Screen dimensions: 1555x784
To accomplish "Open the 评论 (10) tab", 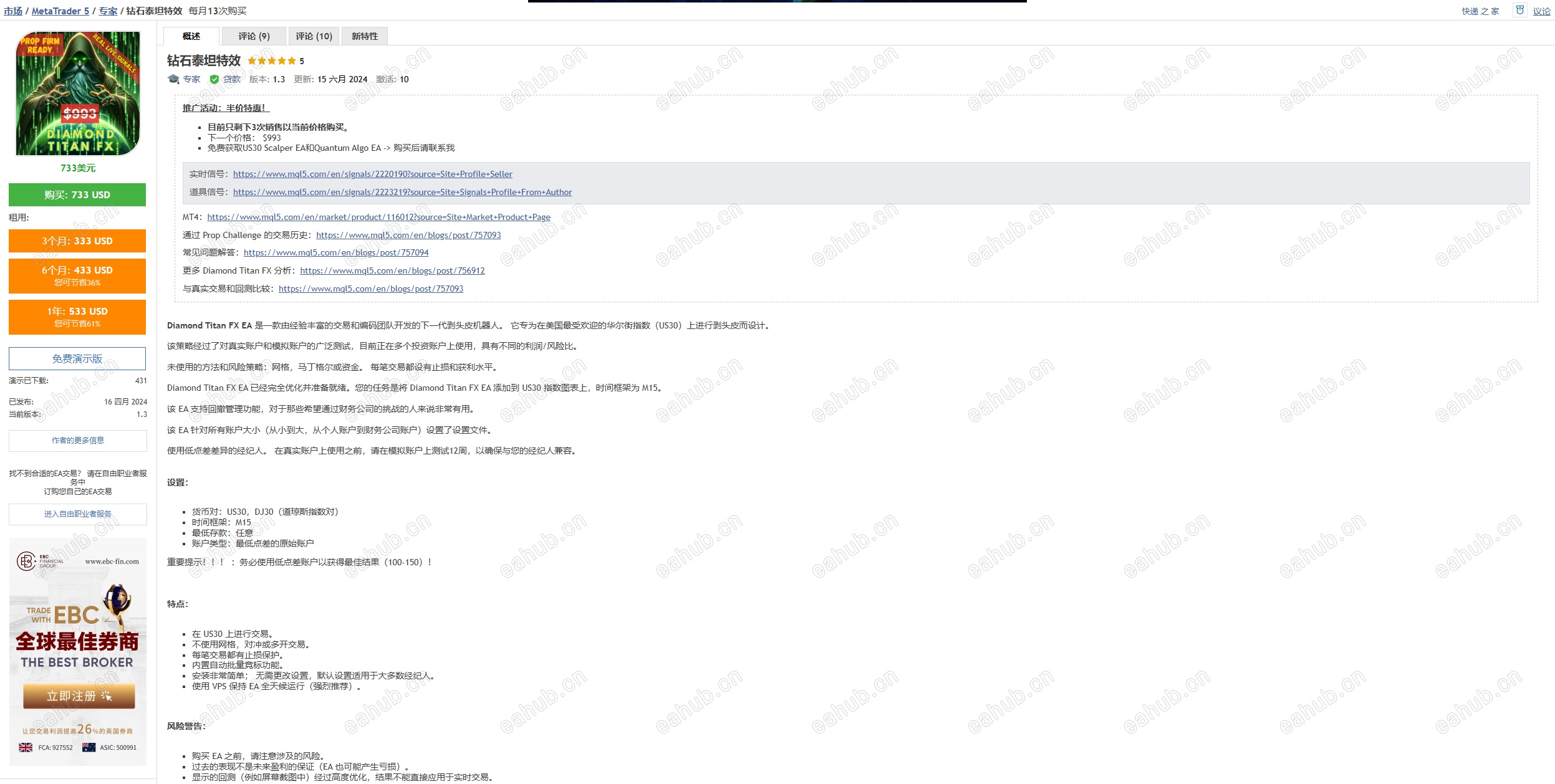I will click(314, 36).
